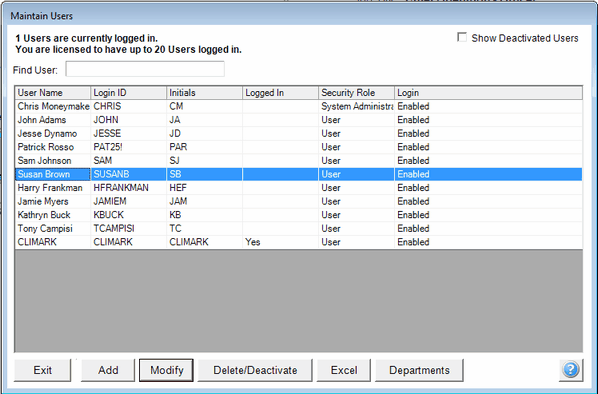Click into the Find User field
Image resolution: width=598 pixels, height=394 pixels.
pyautogui.click(x=145, y=69)
